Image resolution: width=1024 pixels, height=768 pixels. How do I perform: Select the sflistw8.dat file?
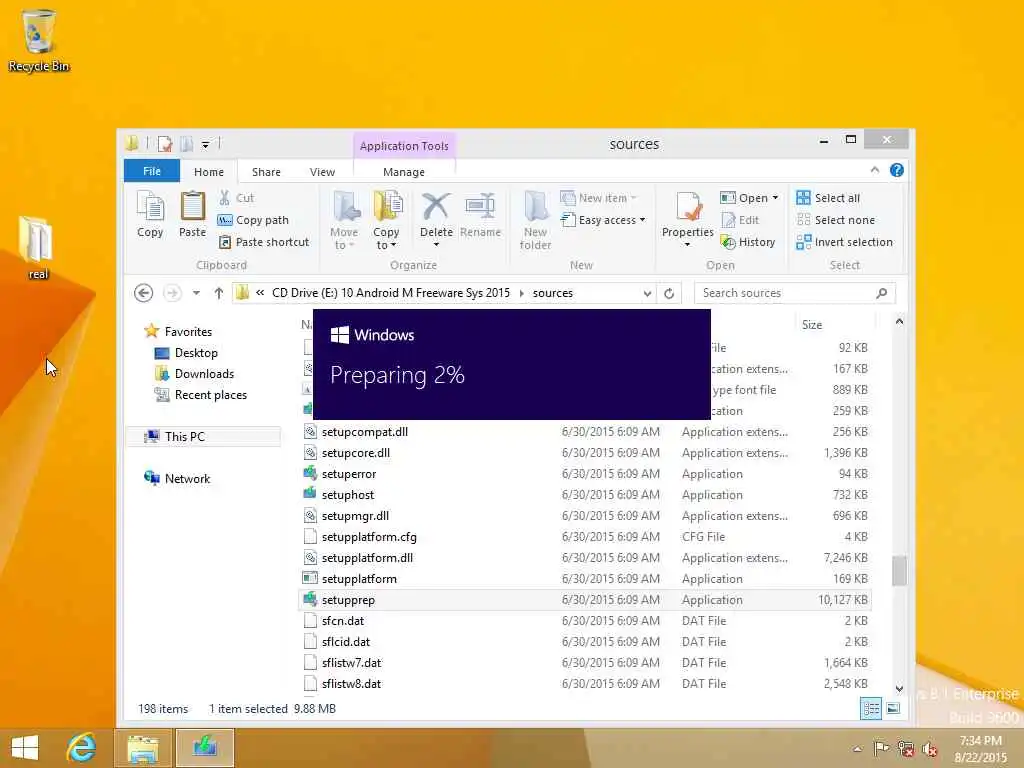[584, 684]
